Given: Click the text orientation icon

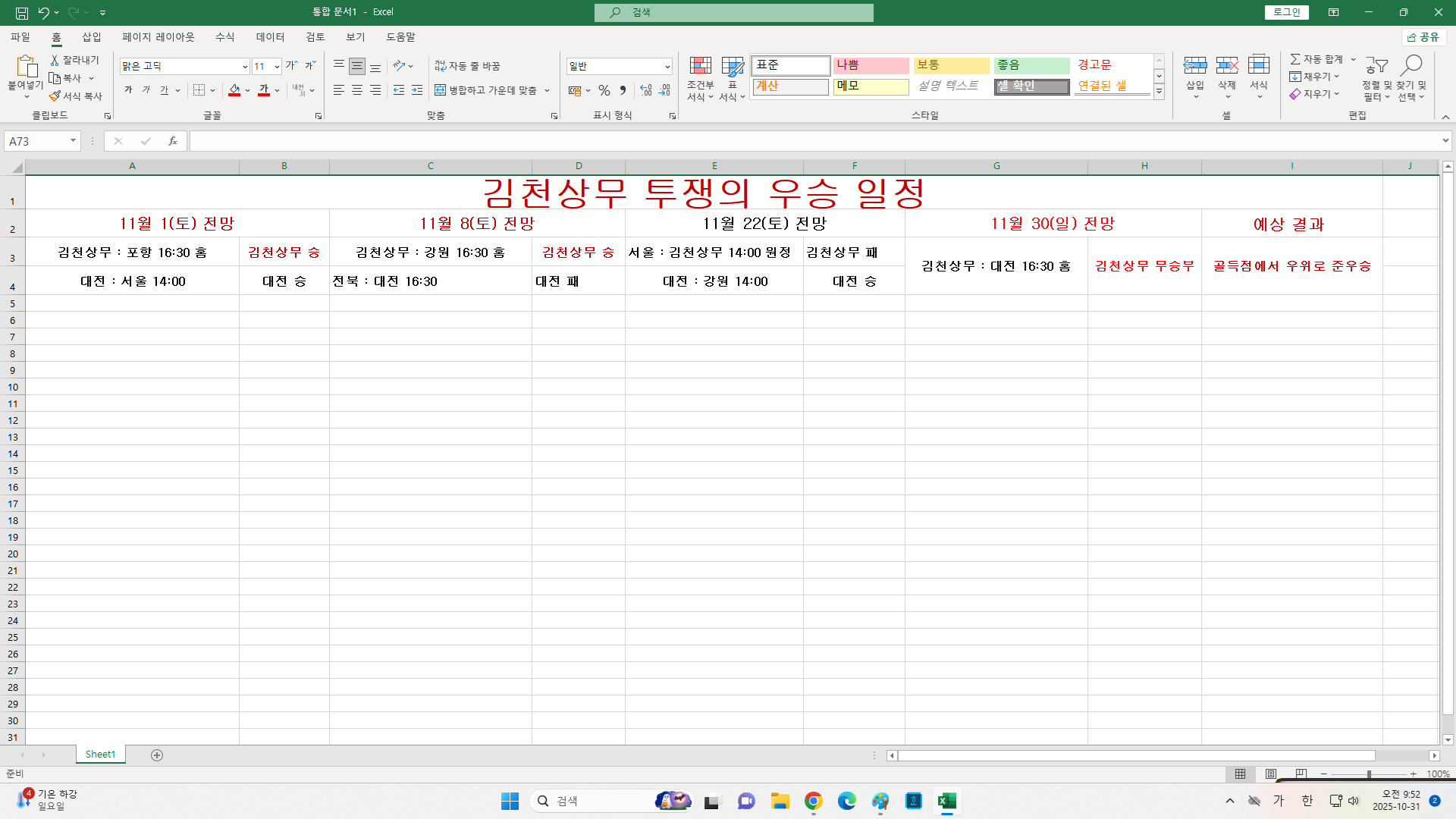Looking at the screenshot, I should point(399,66).
